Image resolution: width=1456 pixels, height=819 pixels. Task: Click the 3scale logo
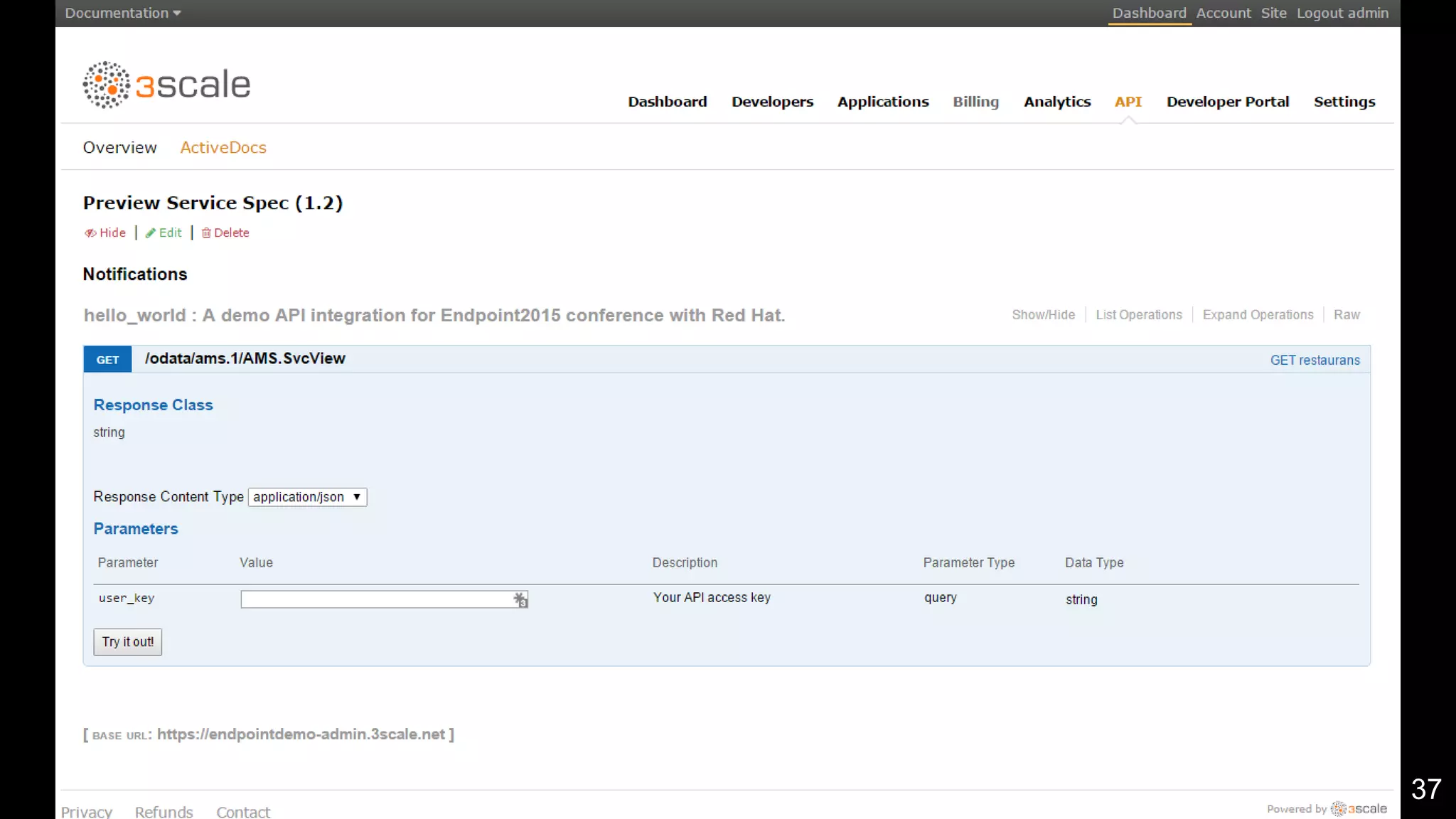[x=166, y=85]
